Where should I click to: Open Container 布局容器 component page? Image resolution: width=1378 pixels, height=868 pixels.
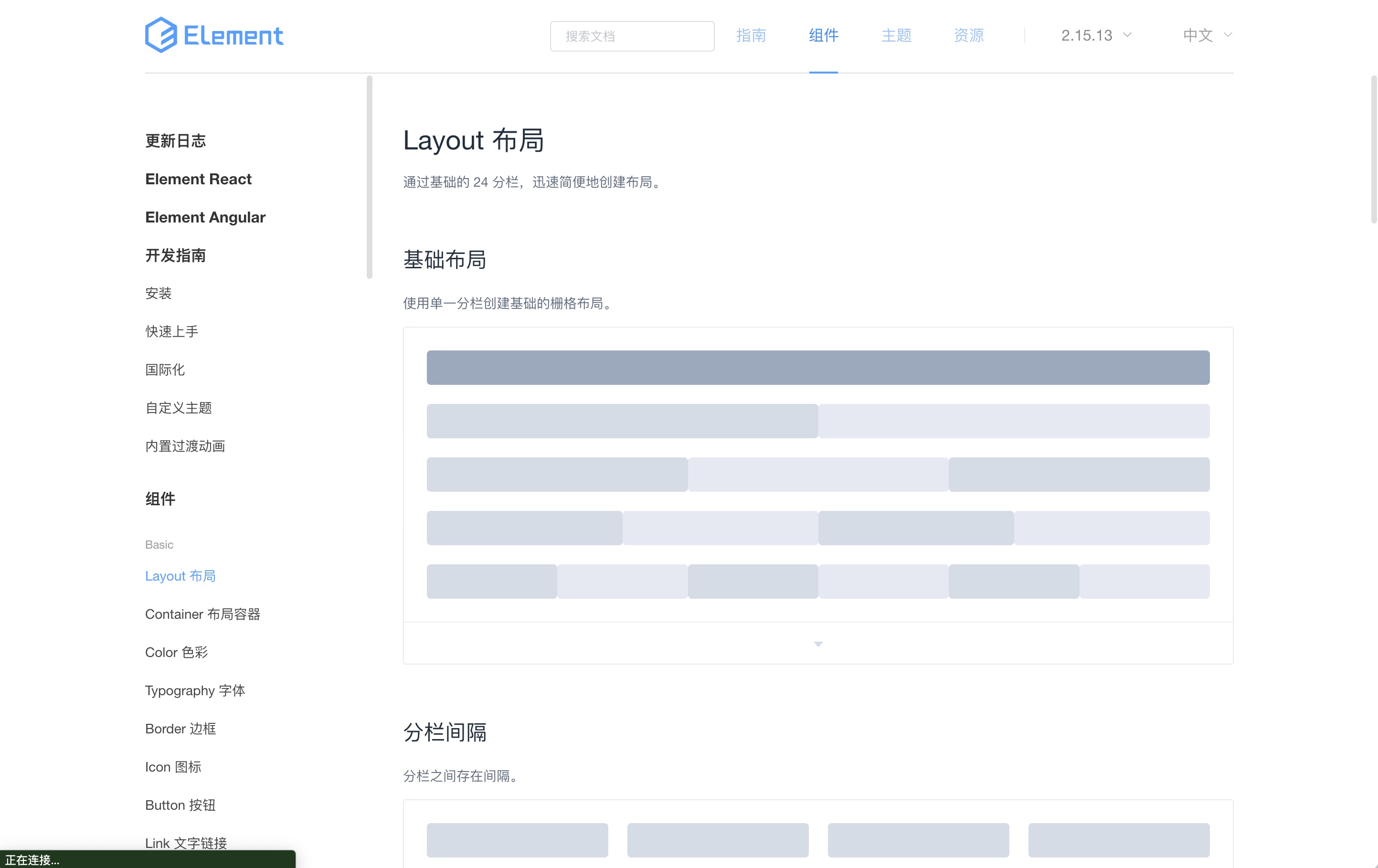pos(202,614)
